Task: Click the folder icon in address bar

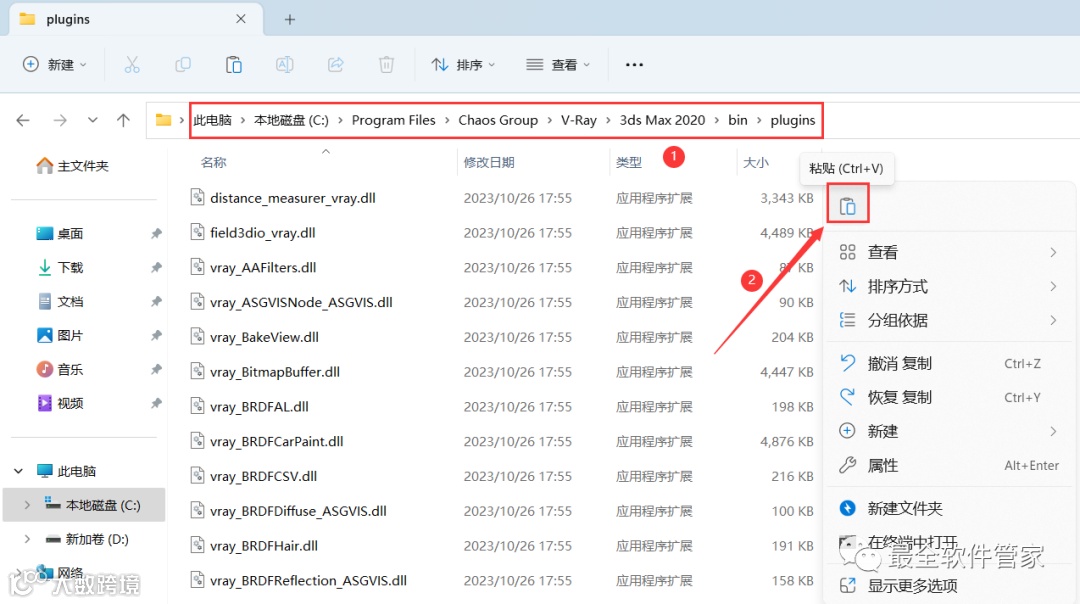Action: (163, 120)
